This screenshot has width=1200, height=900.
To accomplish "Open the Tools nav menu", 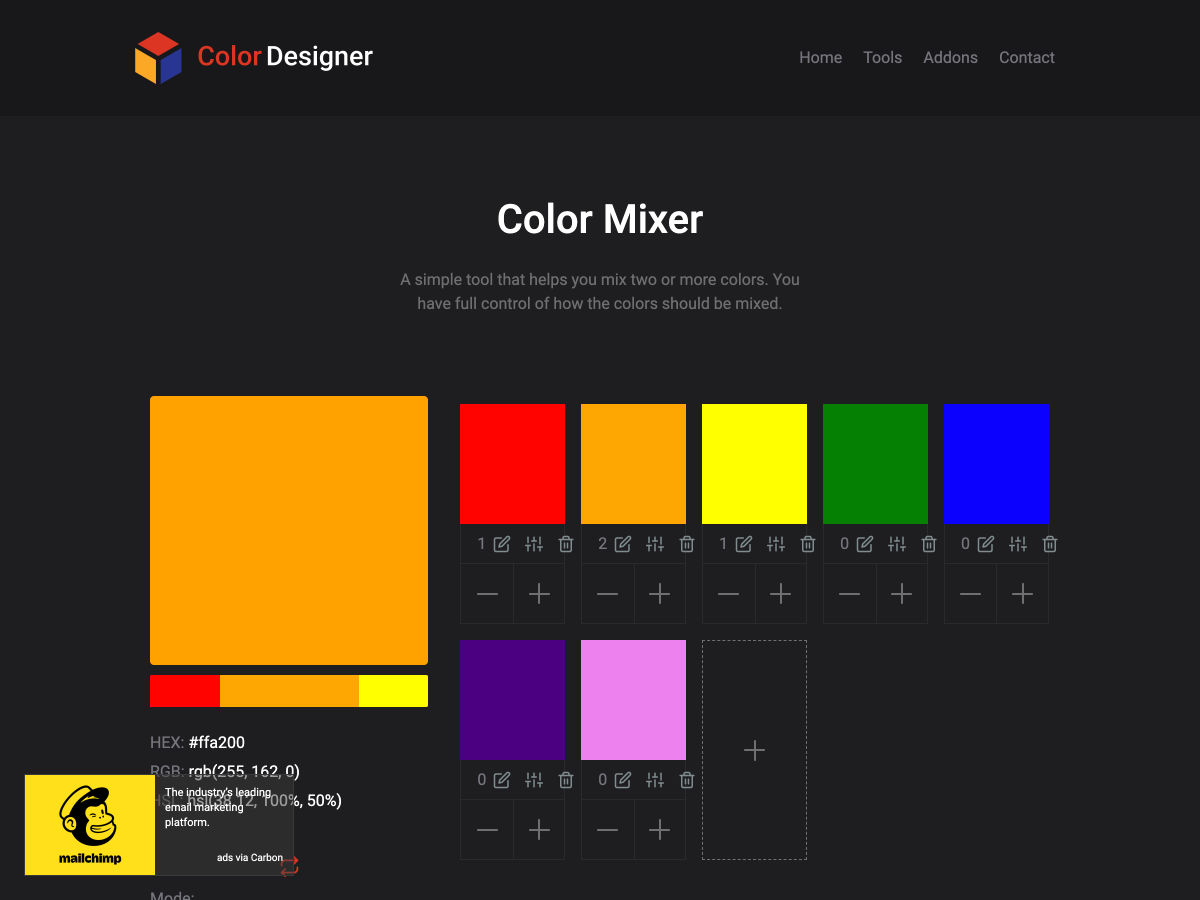I will point(883,58).
